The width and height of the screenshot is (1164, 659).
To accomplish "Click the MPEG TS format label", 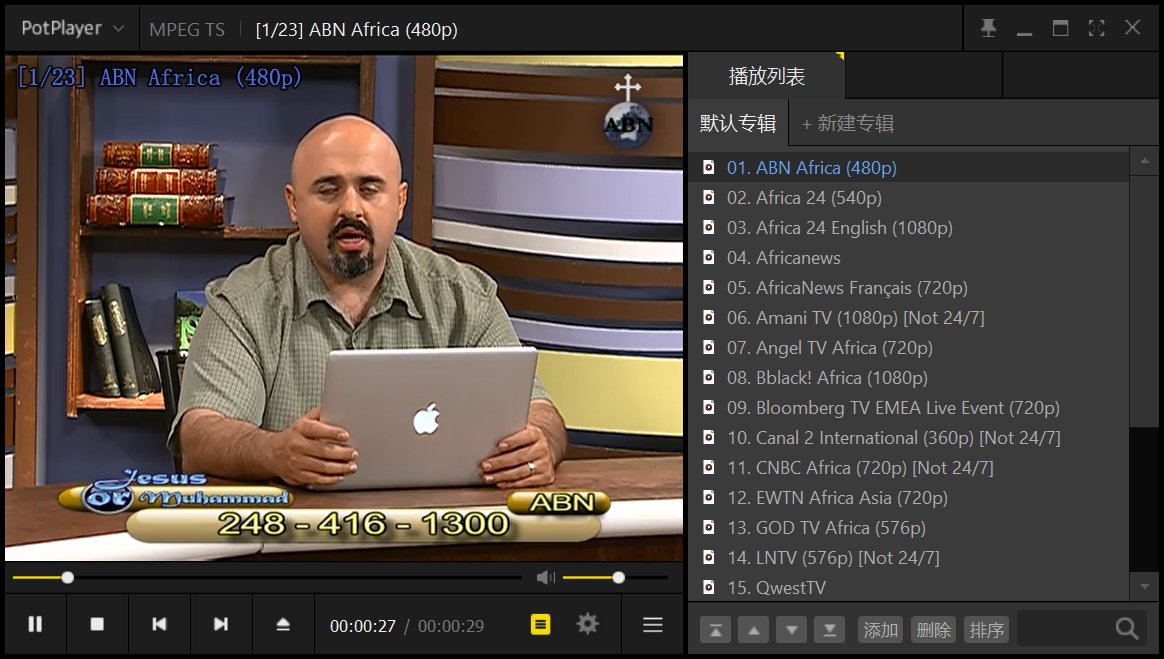I will pyautogui.click(x=187, y=30).
